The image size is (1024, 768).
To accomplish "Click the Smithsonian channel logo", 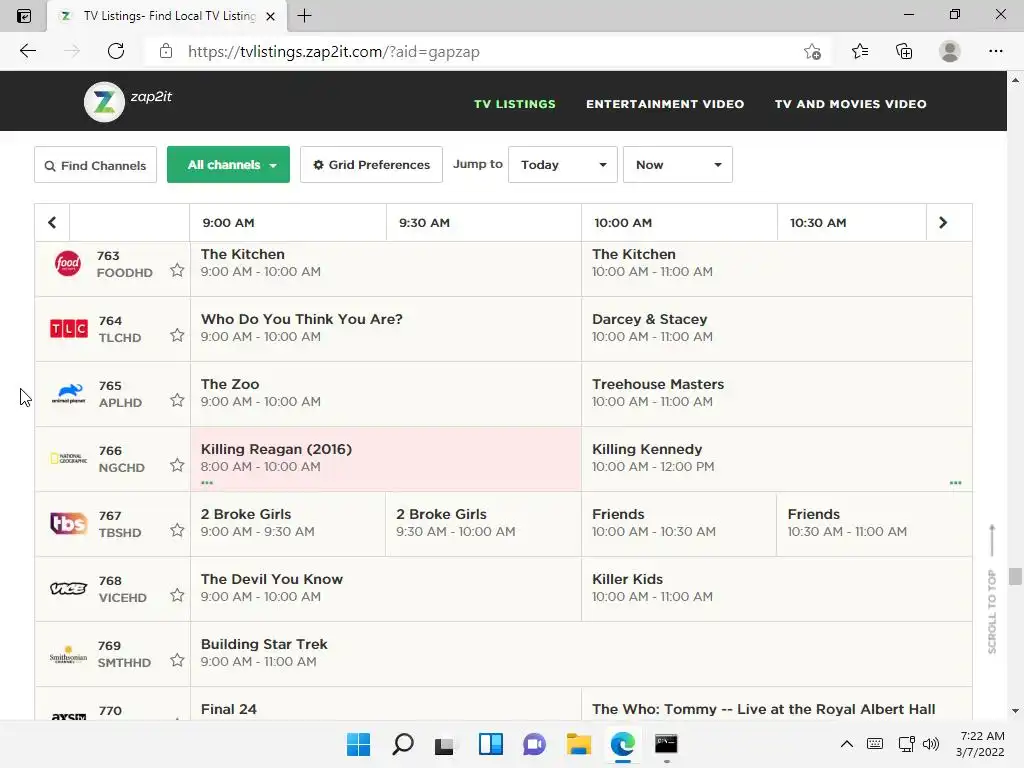I will tap(69, 655).
